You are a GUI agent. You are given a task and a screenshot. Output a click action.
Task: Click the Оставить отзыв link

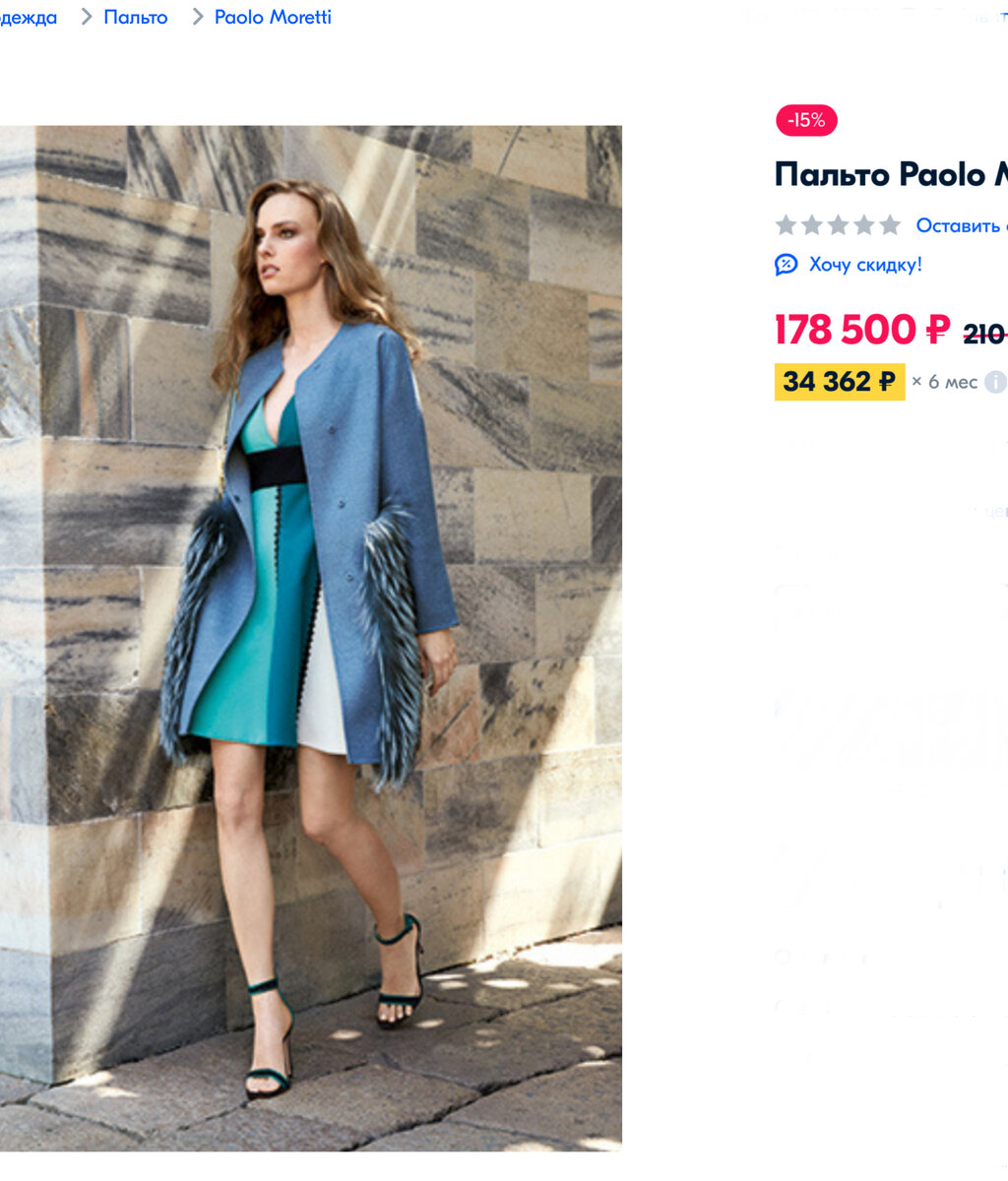click(x=961, y=225)
